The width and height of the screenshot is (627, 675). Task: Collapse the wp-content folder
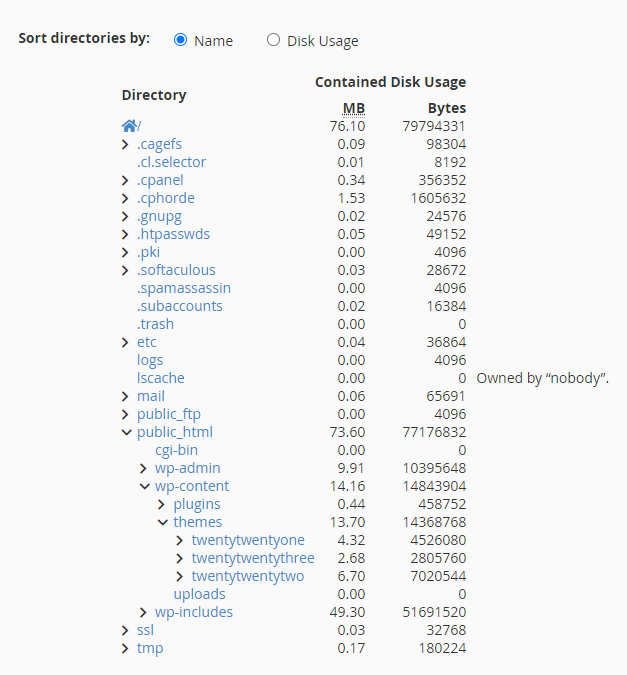145,486
